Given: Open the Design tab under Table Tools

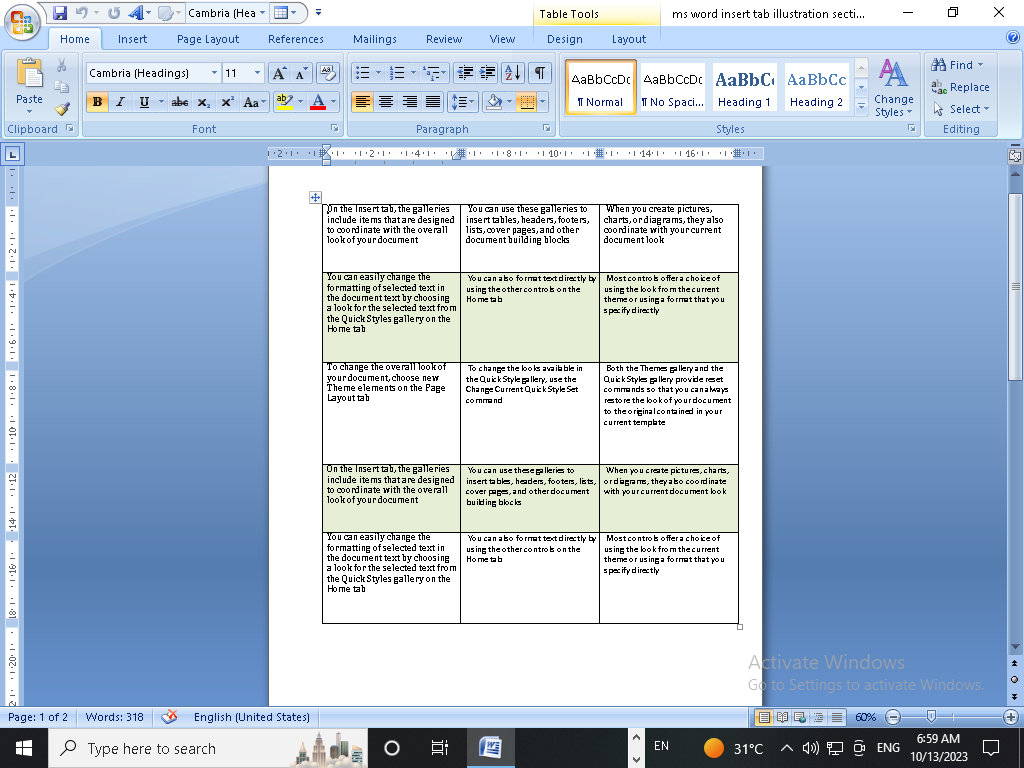Looking at the screenshot, I should [x=564, y=39].
